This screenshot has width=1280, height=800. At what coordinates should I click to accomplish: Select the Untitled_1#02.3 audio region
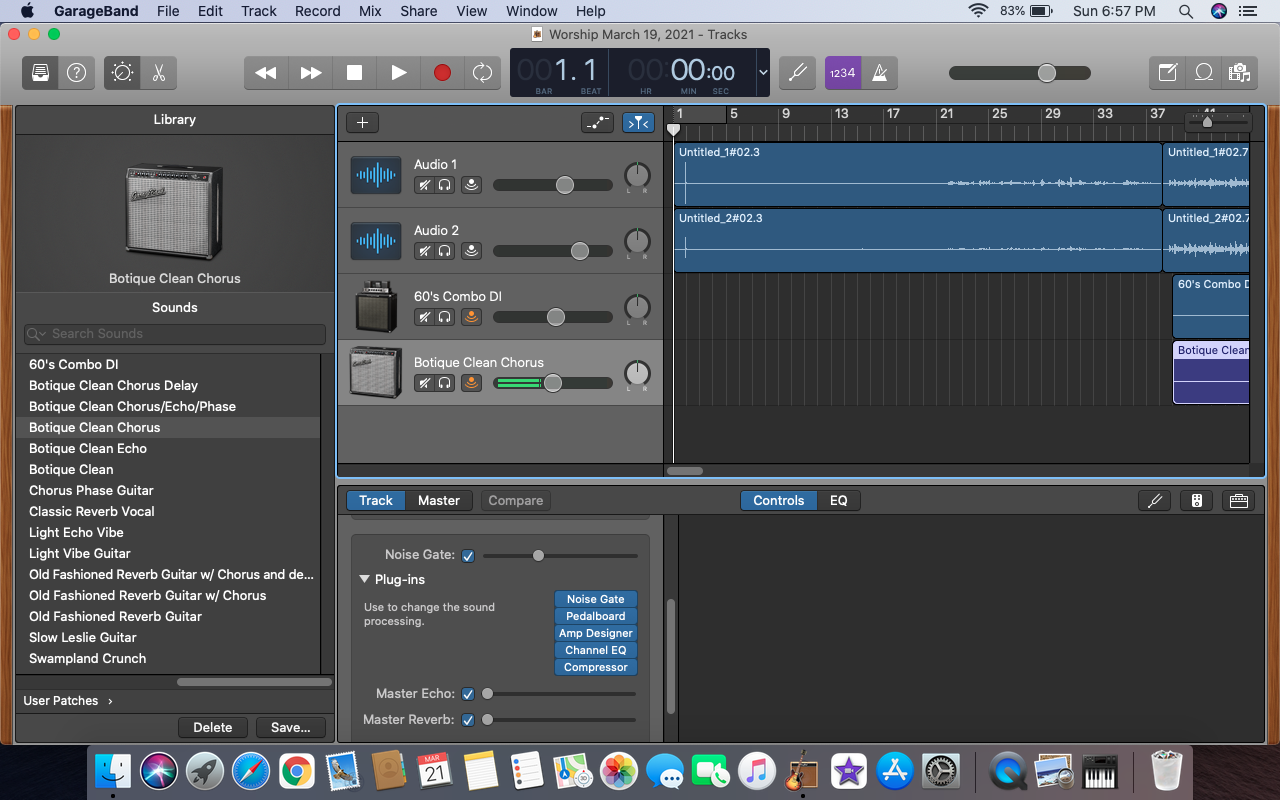[918, 175]
